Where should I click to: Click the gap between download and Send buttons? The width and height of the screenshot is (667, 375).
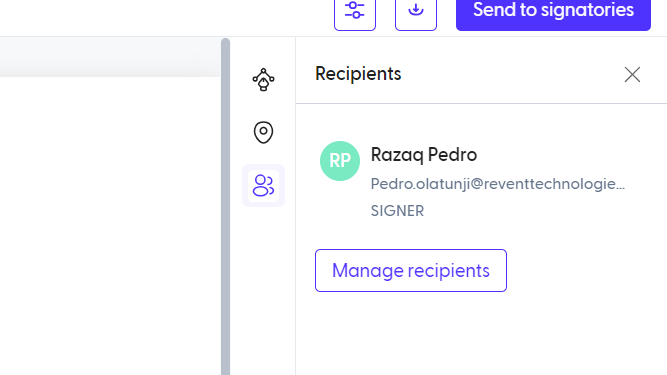pyautogui.click(x=446, y=13)
